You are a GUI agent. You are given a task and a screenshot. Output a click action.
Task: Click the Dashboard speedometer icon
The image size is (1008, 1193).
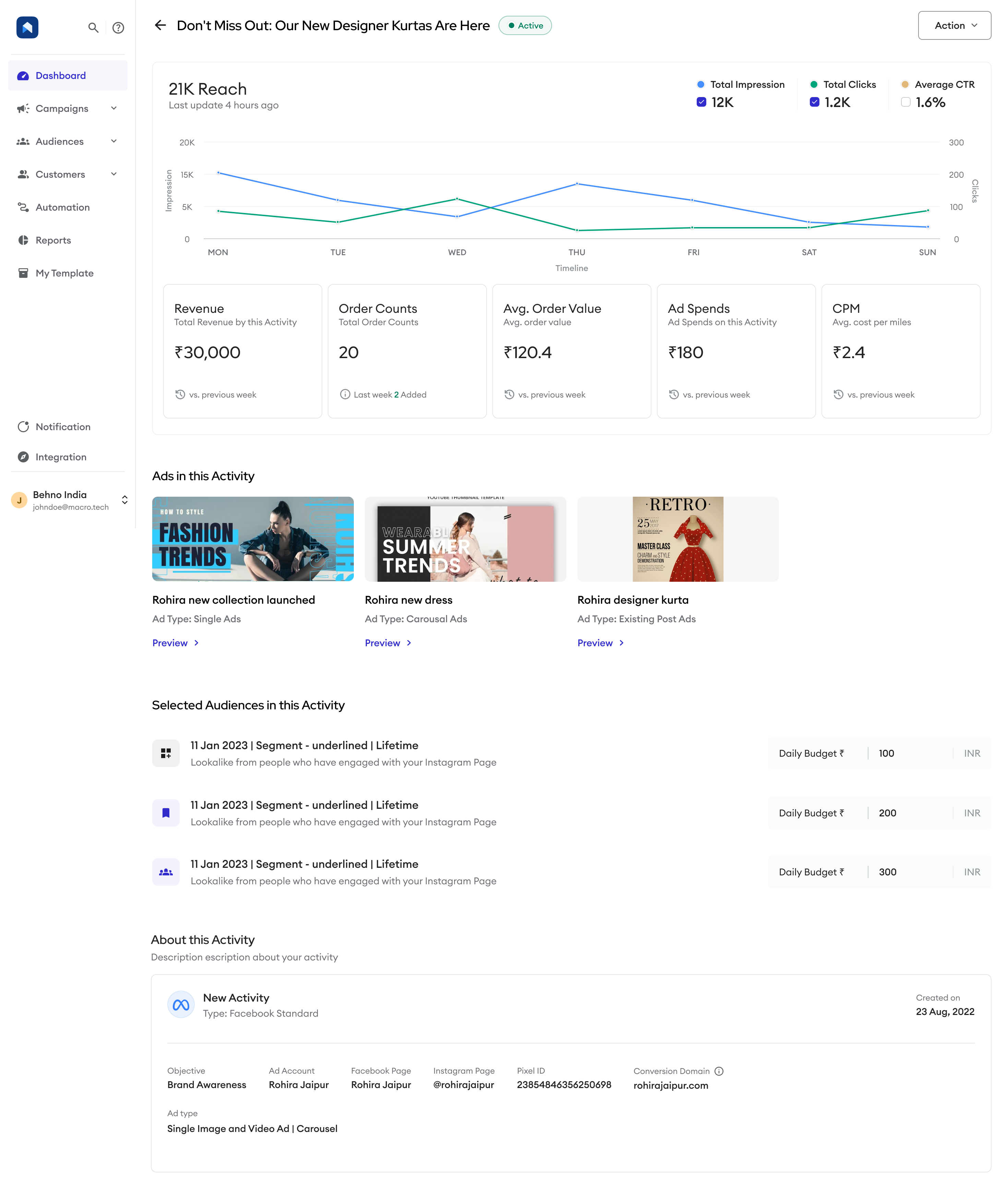pos(23,75)
